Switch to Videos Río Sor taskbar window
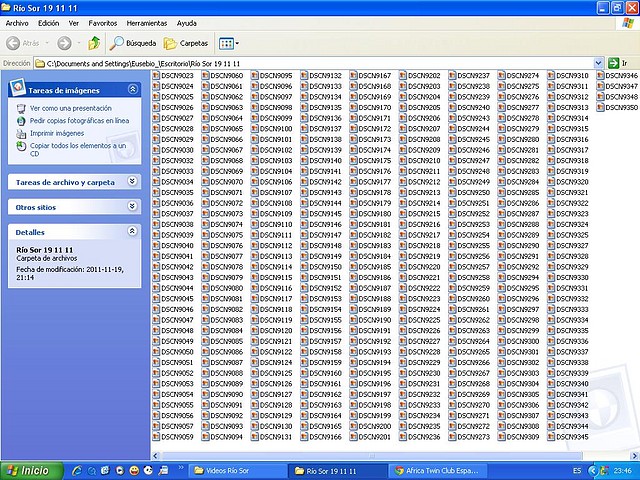 pos(239,471)
